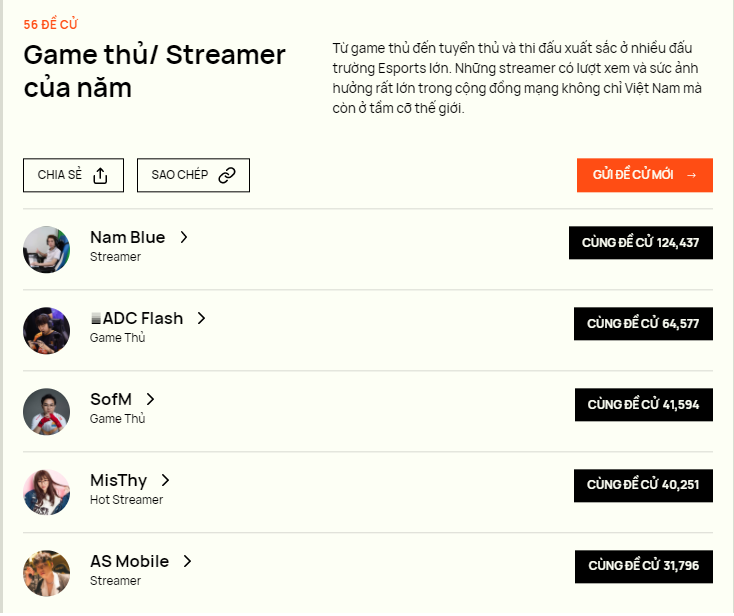The height and width of the screenshot is (616, 734).
Task: Open the MisThy nominee name link
Action: 118,480
